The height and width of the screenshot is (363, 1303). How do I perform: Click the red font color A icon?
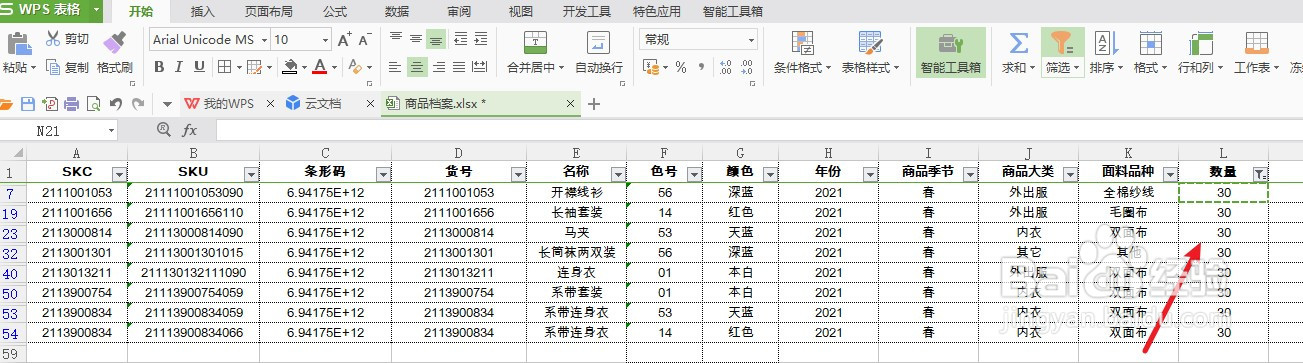click(x=319, y=67)
